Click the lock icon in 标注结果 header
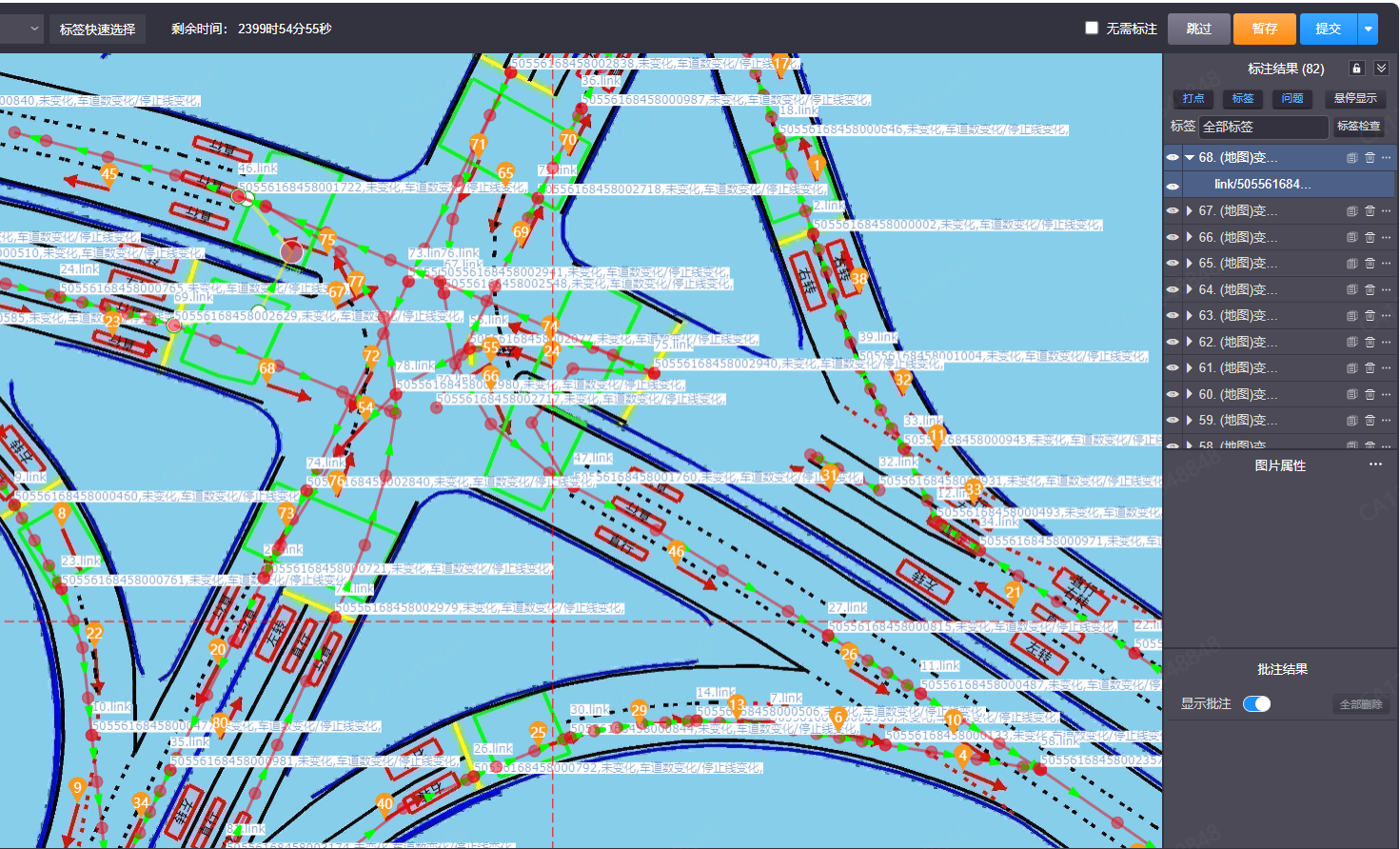This screenshot has width=1400, height=849. (x=1356, y=69)
